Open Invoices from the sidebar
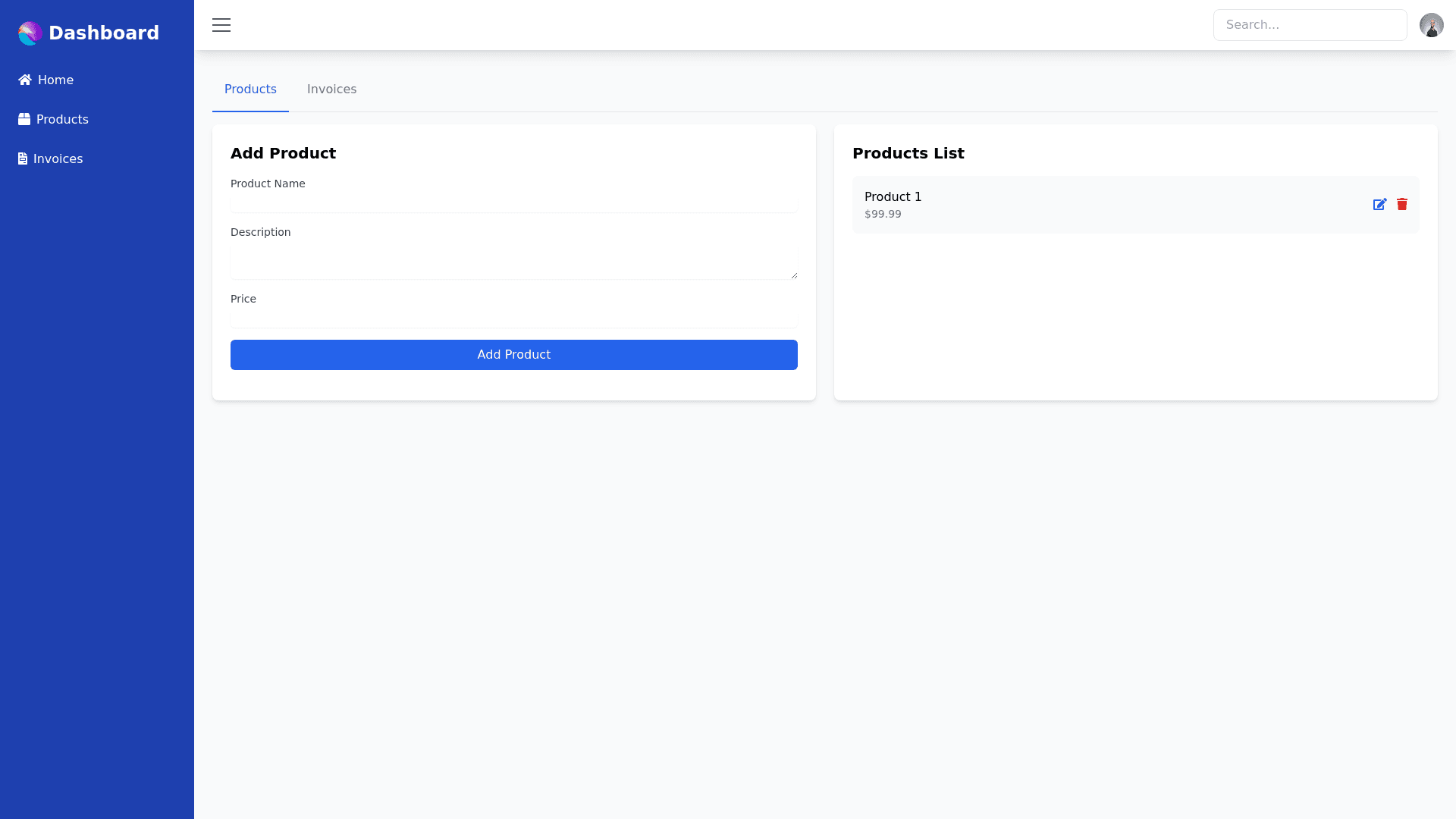This screenshot has width=1456, height=819. [x=58, y=158]
